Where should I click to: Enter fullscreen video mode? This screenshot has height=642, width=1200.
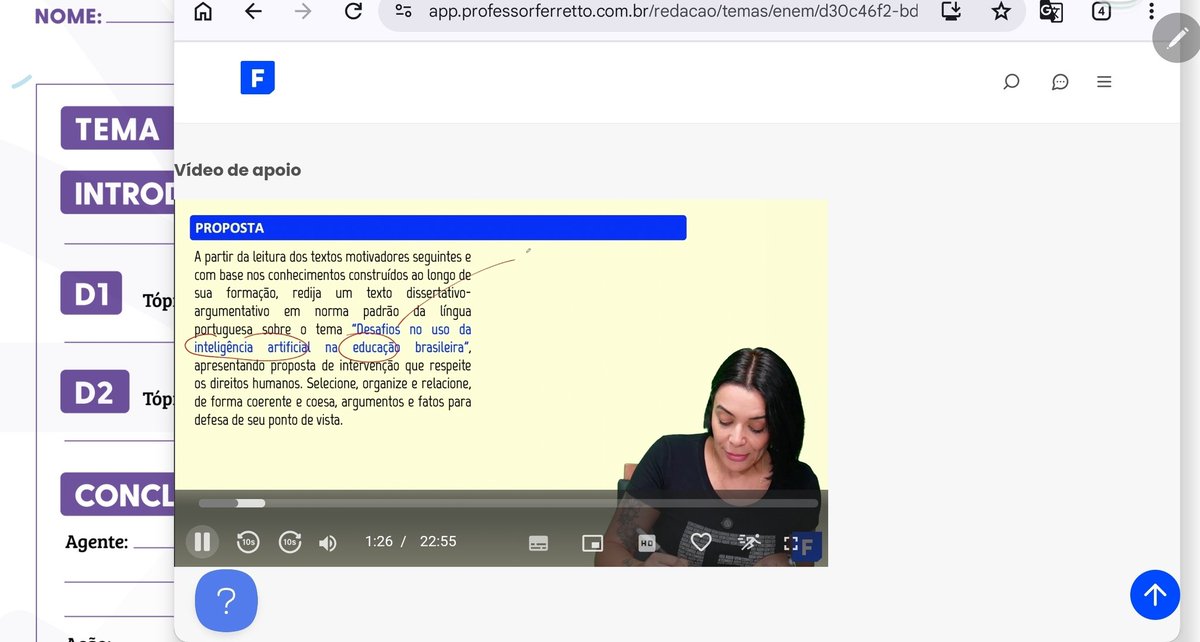790,543
